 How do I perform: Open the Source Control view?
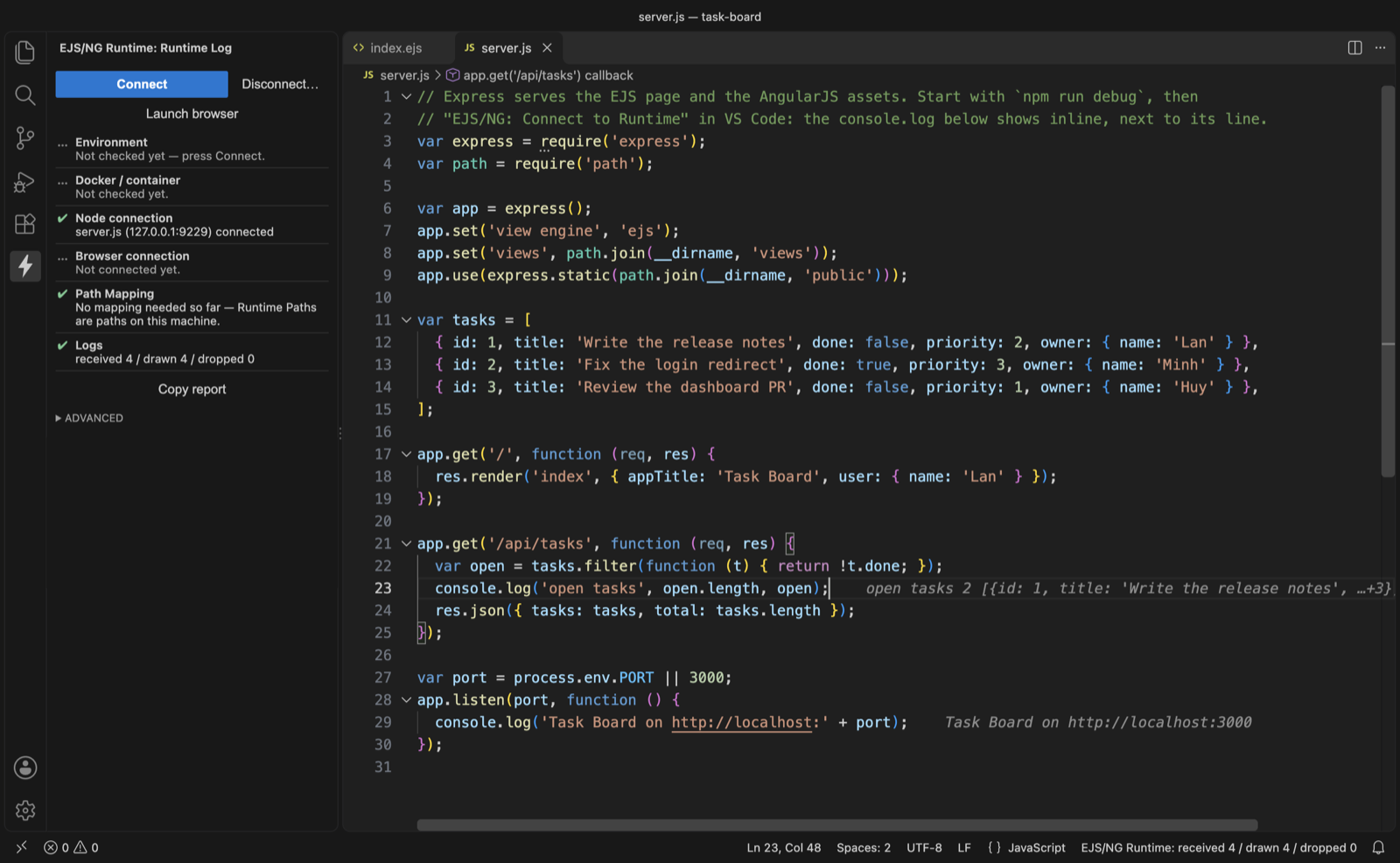click(25, 137)
